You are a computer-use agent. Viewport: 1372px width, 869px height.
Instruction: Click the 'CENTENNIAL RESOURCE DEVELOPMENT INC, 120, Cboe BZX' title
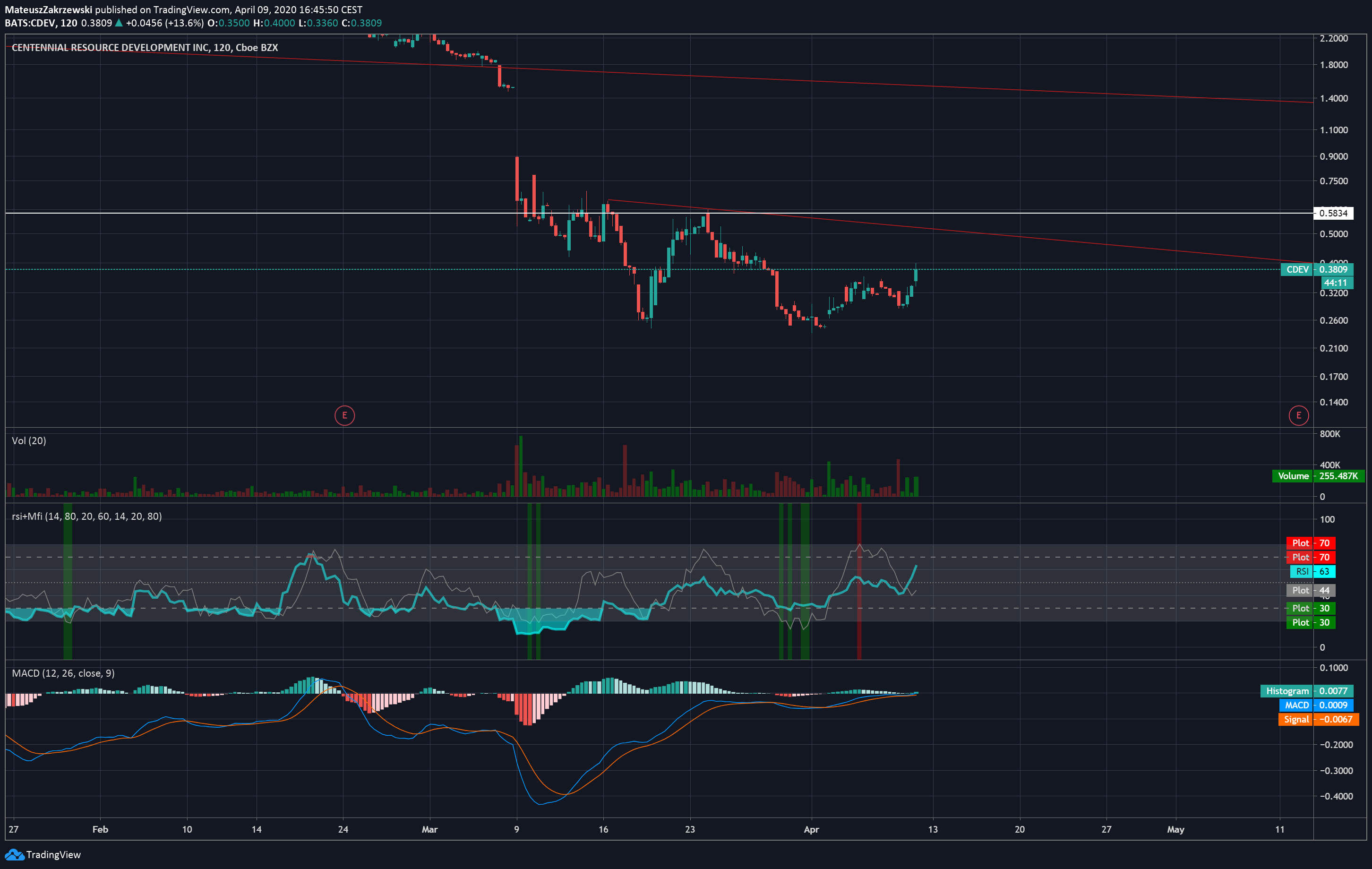click(x=145, y=48)
